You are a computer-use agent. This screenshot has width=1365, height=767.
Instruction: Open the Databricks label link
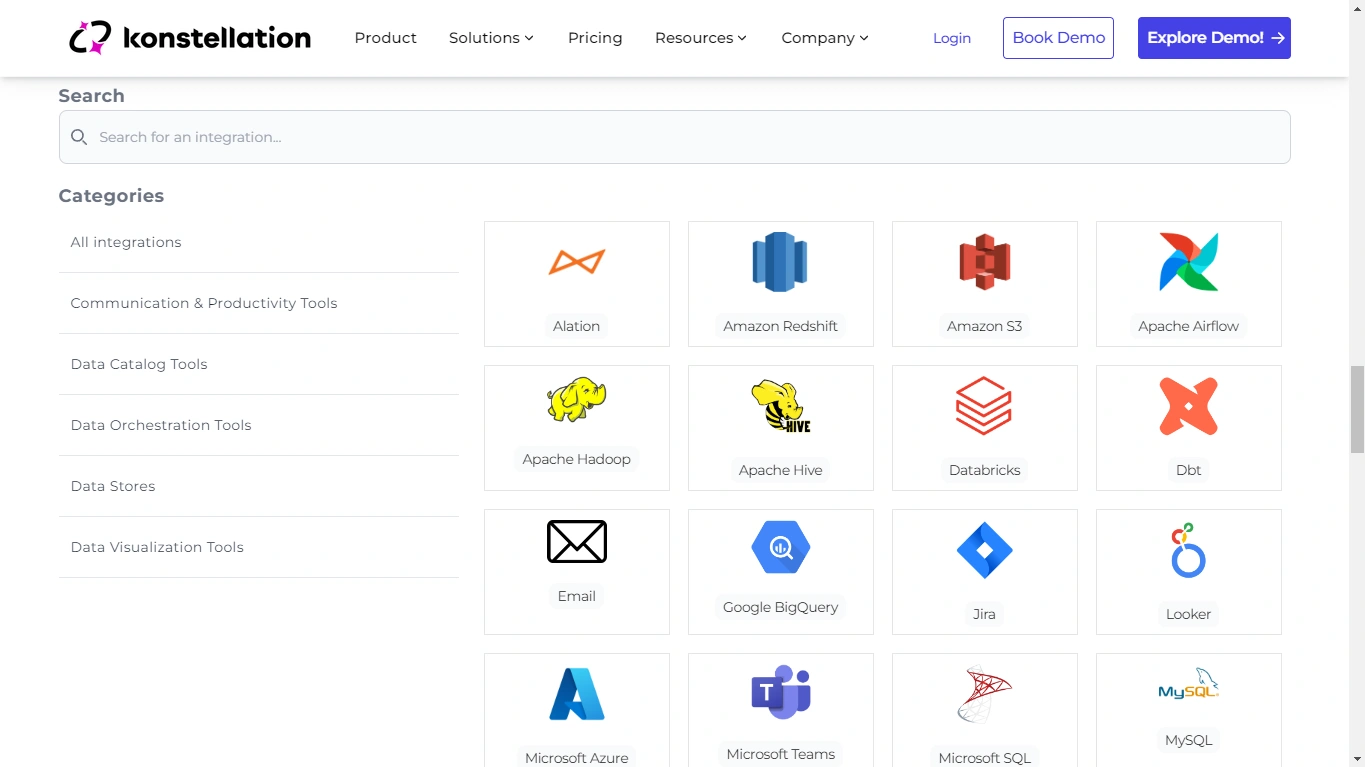tap(984, 470)
